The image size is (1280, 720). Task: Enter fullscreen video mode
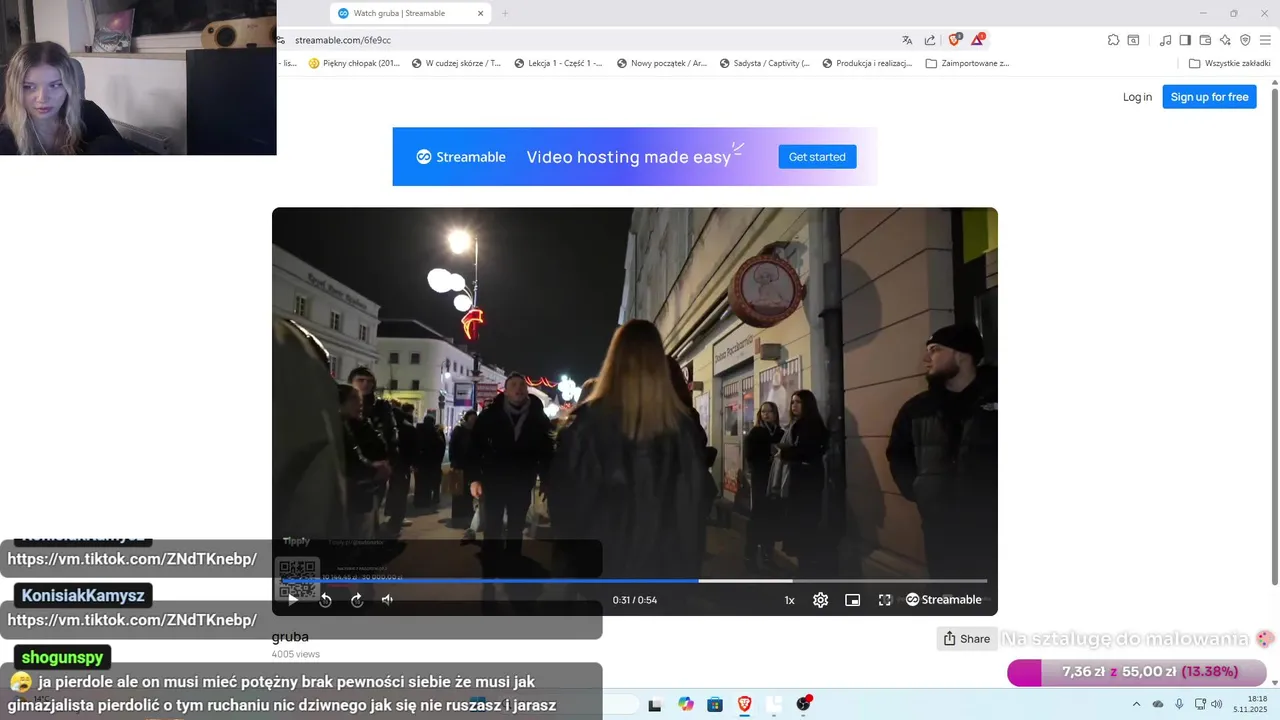coord(885,600)
